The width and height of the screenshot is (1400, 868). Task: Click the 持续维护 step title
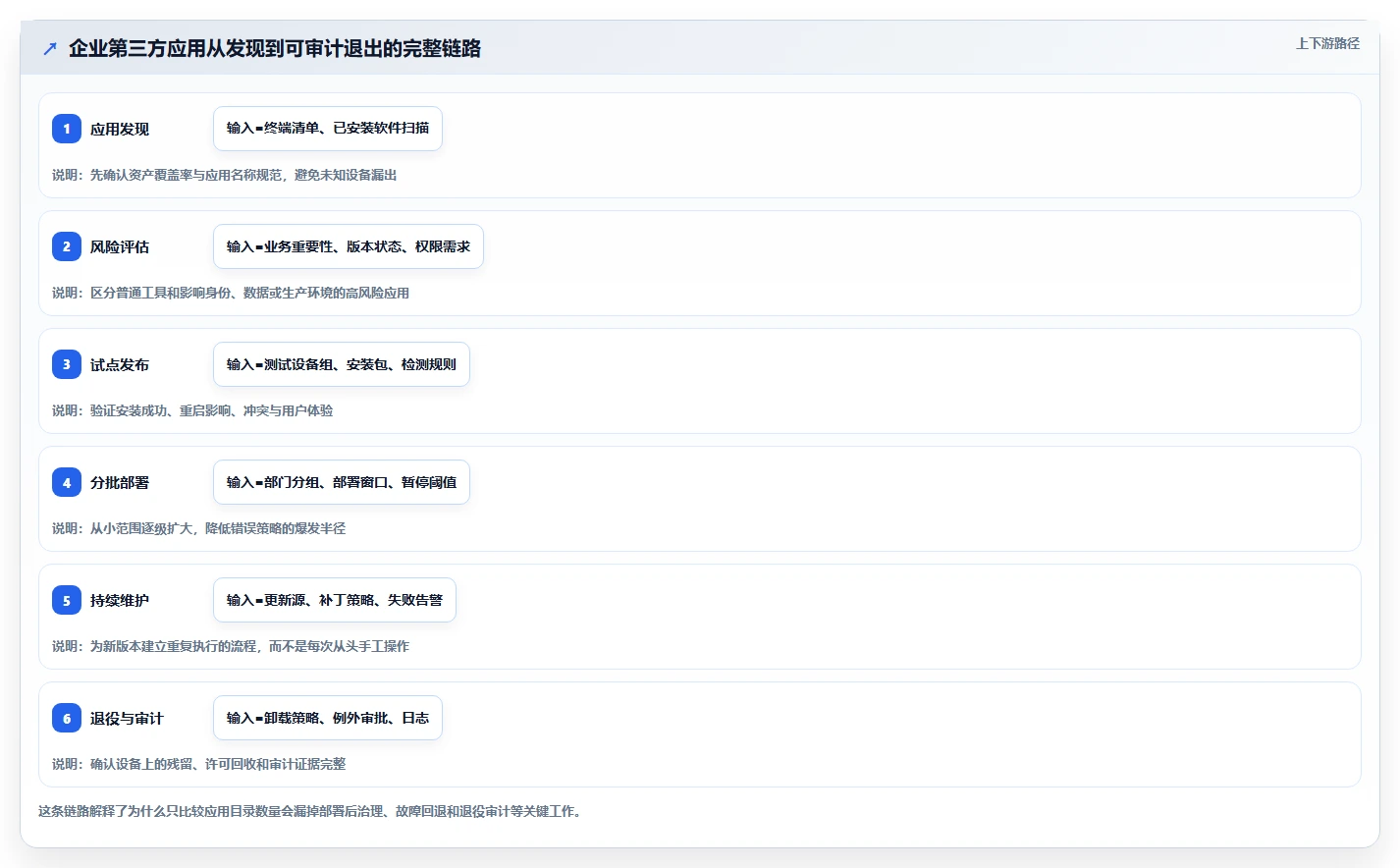[x=120, y=600]
